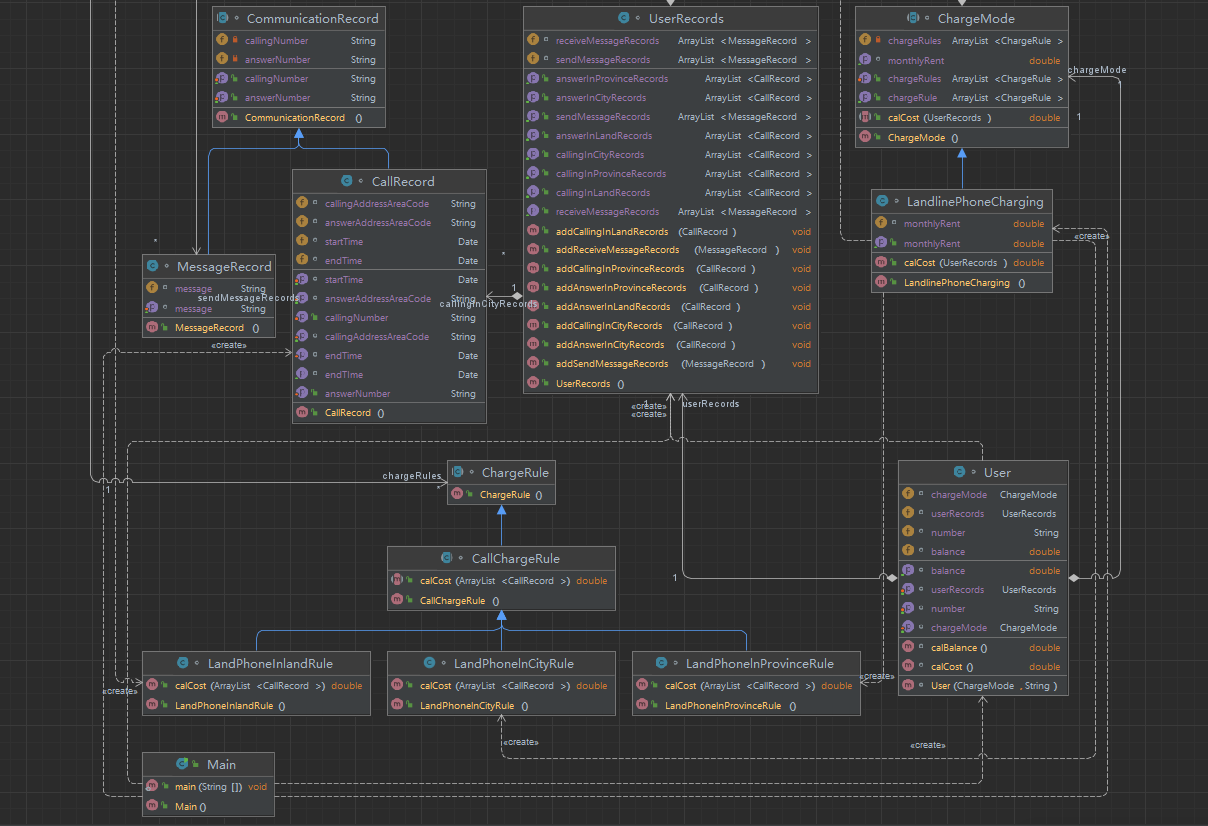Select the User(ChargeMode, String) constructor row

[x=983, y=686]
